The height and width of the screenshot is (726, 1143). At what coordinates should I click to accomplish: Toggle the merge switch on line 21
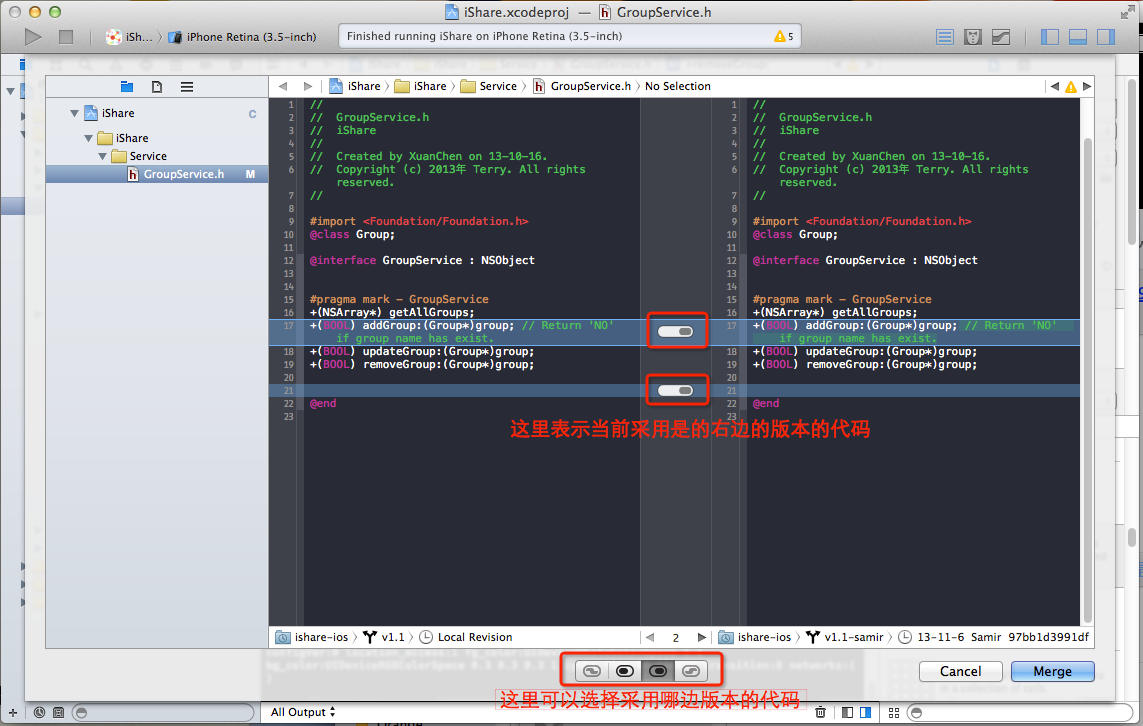click(x=675, y=390)
